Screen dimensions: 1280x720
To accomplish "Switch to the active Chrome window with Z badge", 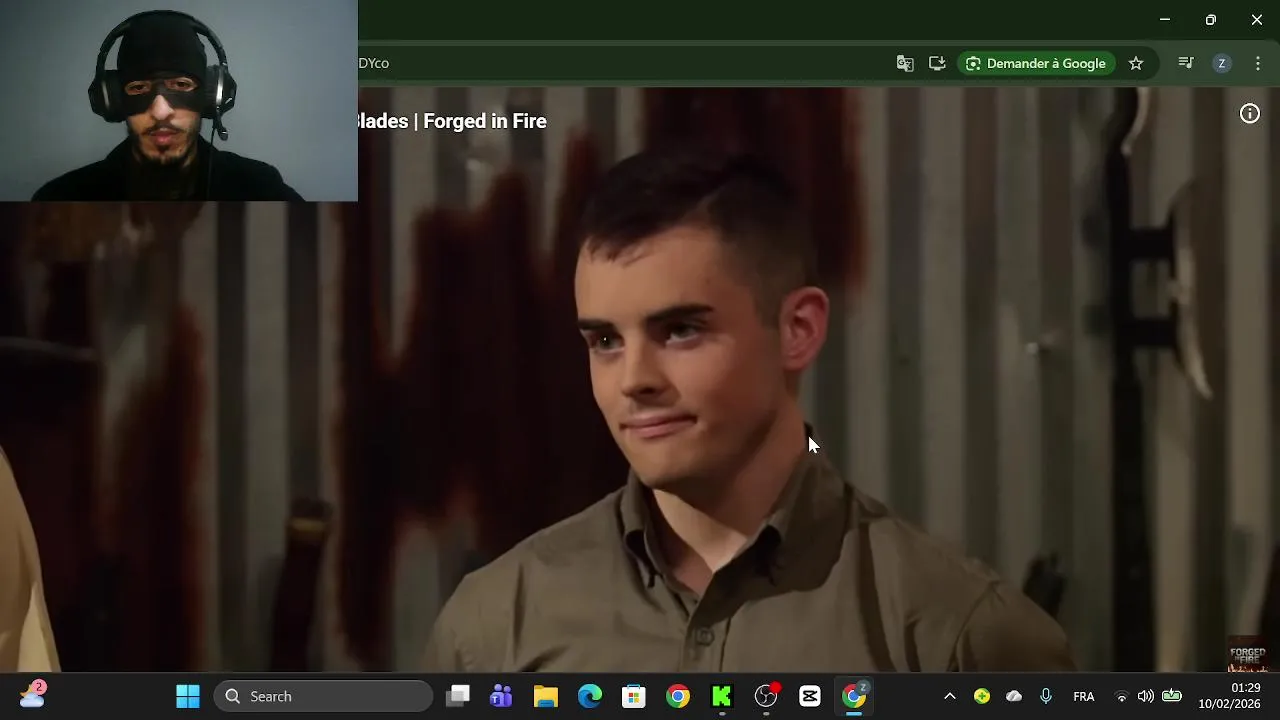I will point(854,696).
